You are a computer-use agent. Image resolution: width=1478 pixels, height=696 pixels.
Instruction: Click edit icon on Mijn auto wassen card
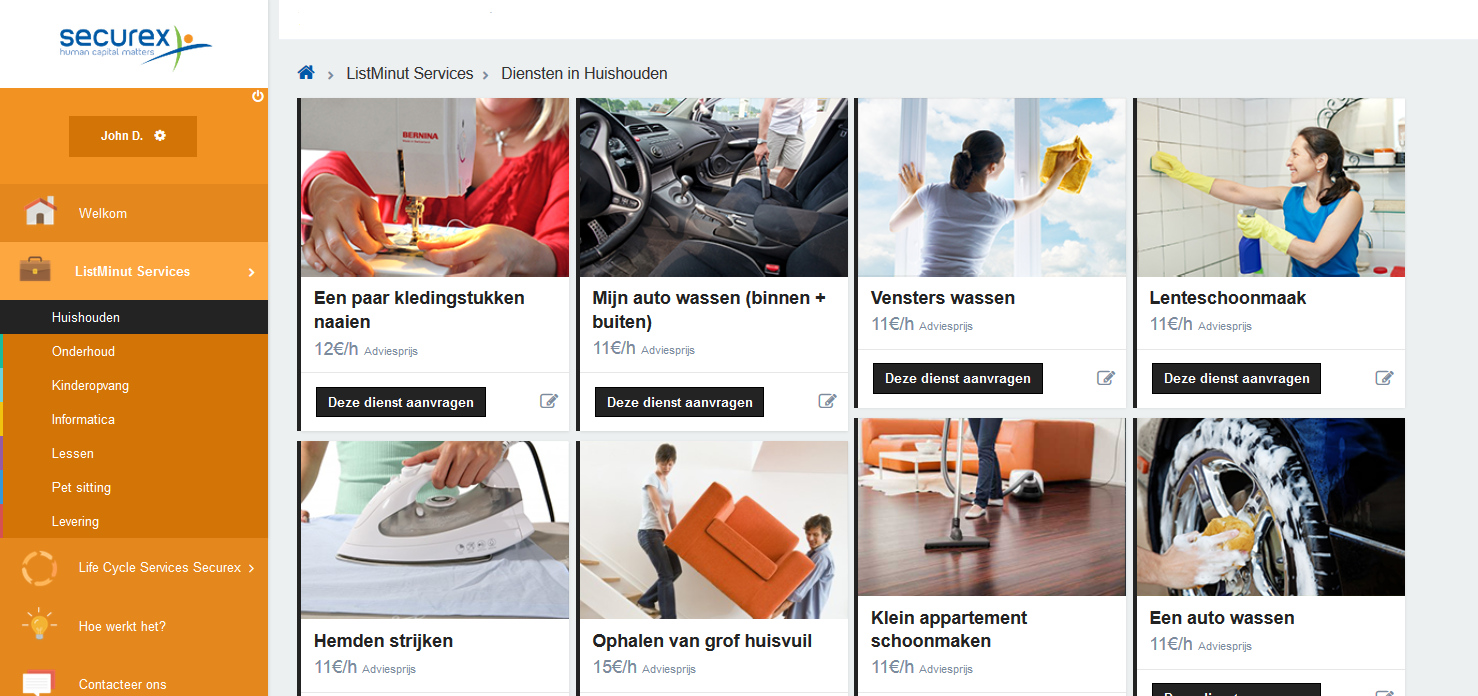(x=827, y=401)
